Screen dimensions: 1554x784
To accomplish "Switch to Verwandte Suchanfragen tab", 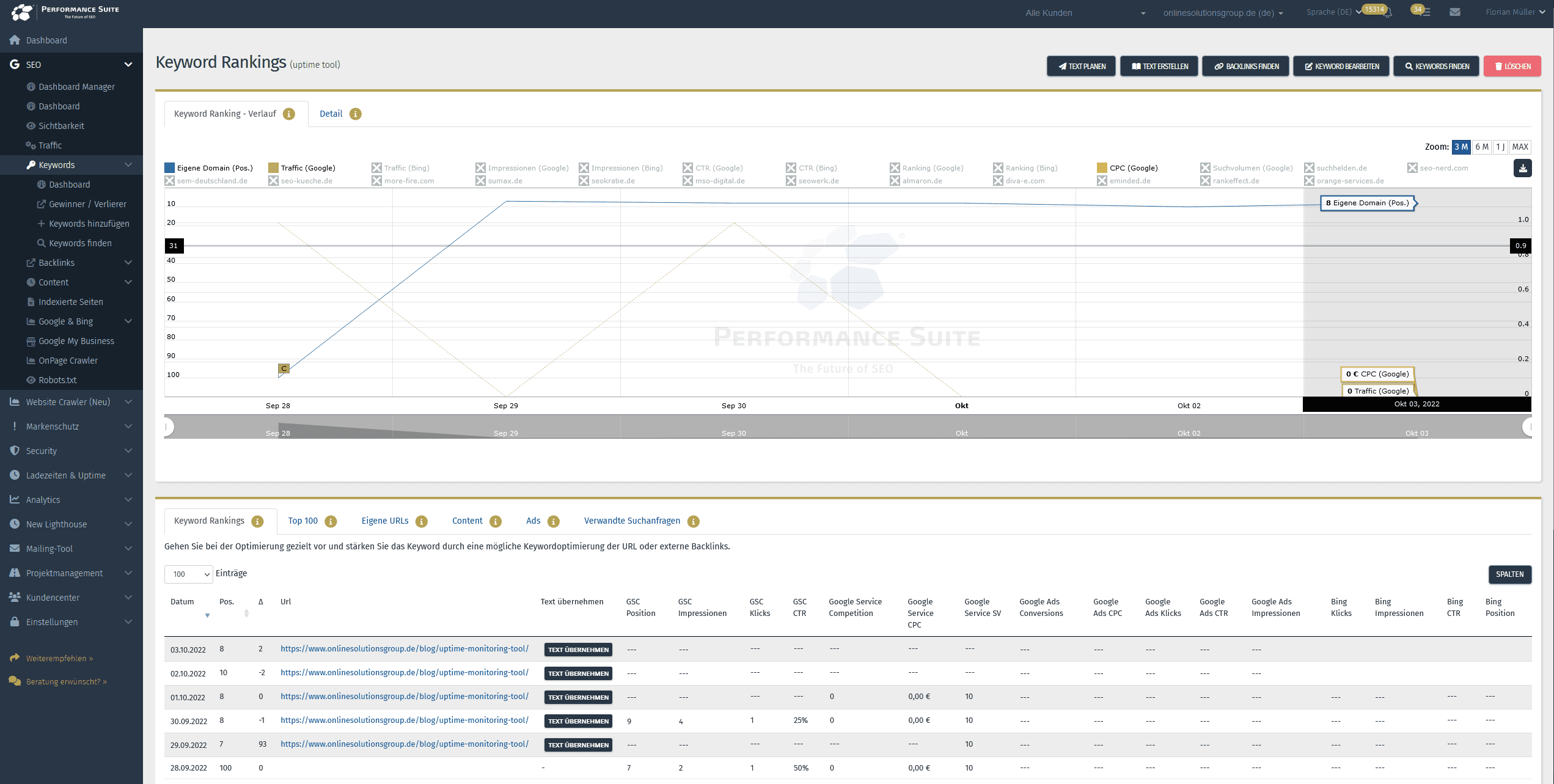I will click(632, 521).
